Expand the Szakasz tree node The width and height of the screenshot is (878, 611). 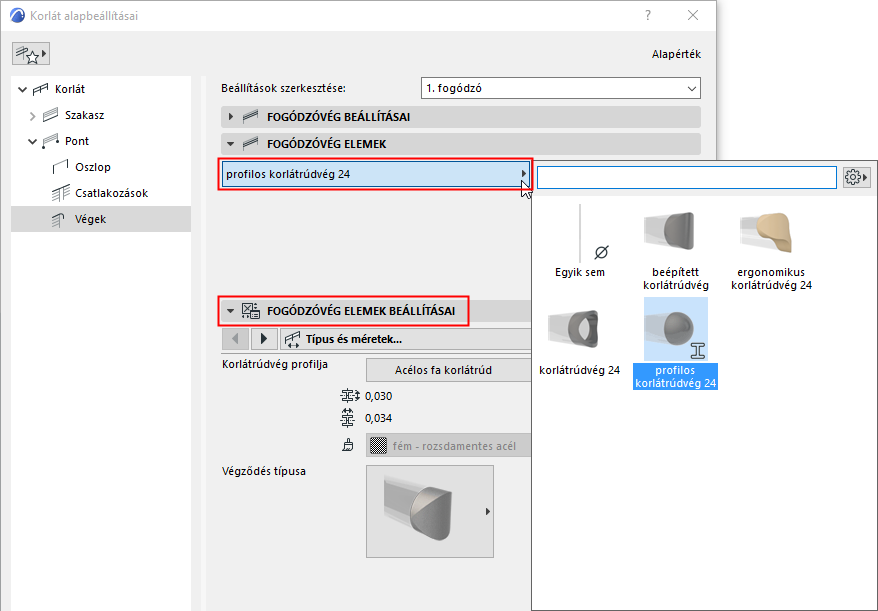32,115
